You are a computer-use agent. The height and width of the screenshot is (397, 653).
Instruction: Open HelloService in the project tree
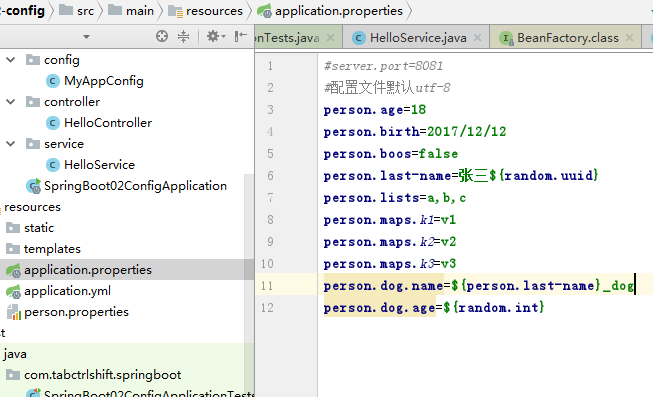tap(99, 165)
